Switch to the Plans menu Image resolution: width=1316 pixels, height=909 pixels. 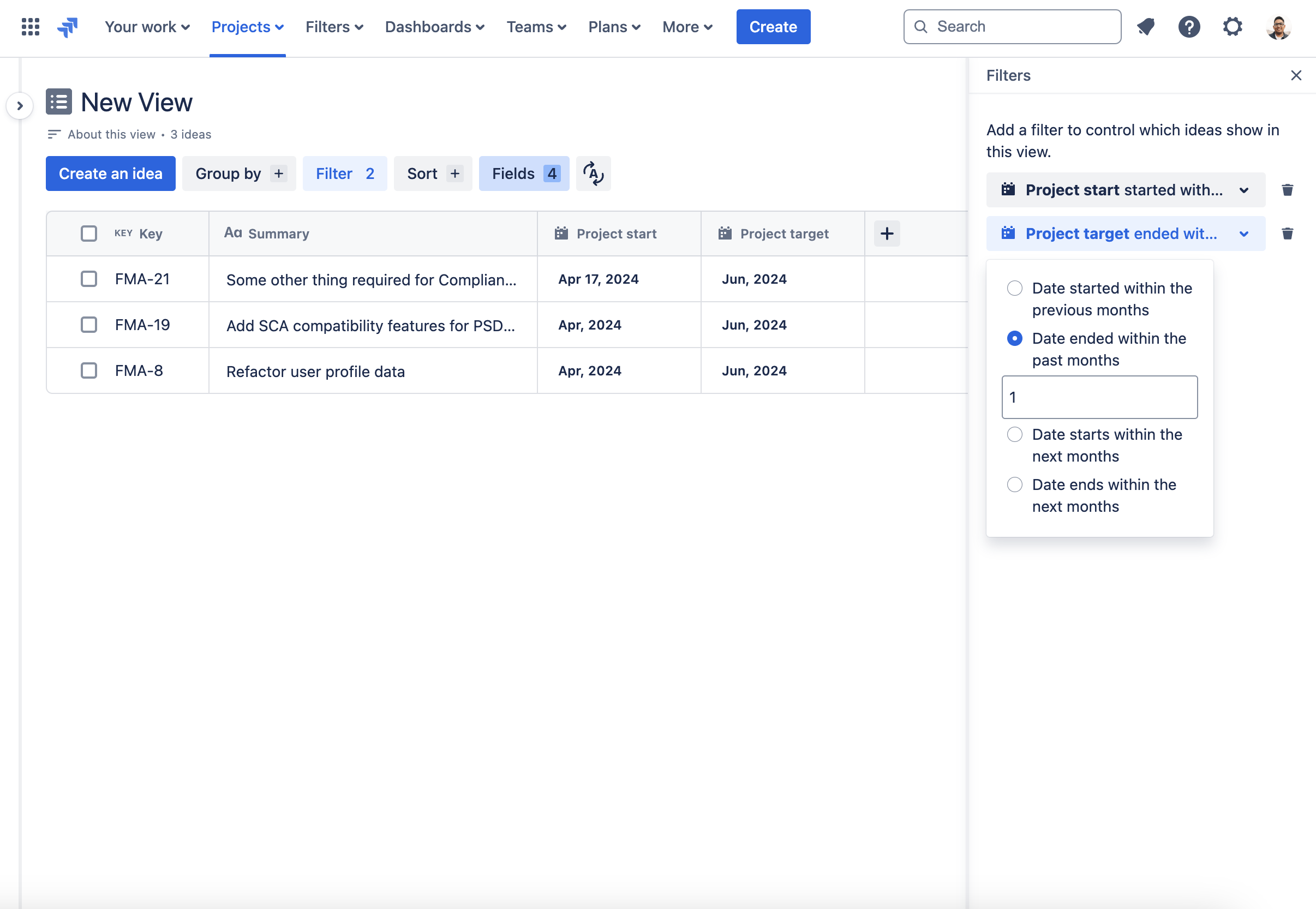[614, 26]
